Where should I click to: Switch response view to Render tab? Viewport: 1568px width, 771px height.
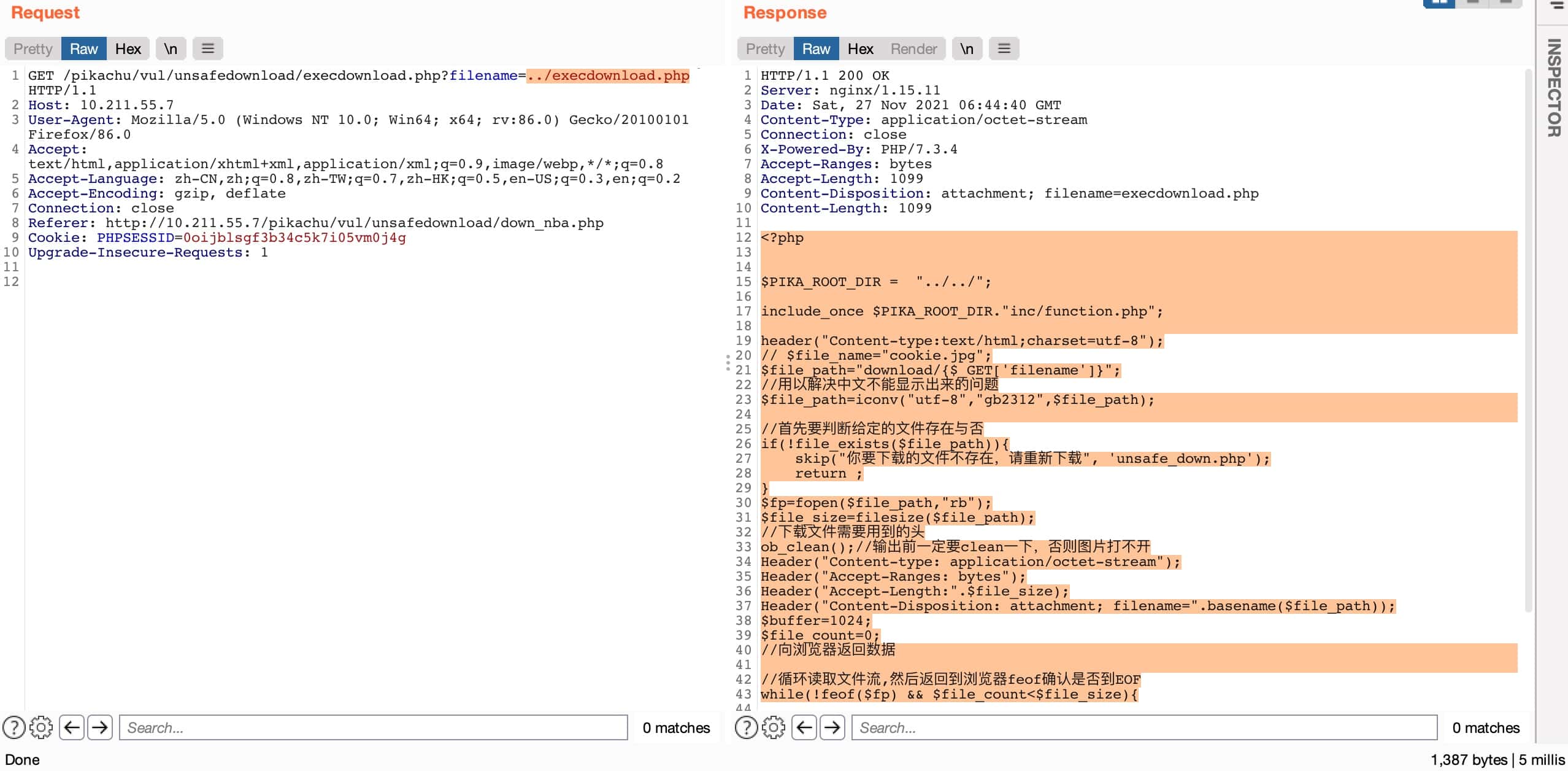coord(913,48)
